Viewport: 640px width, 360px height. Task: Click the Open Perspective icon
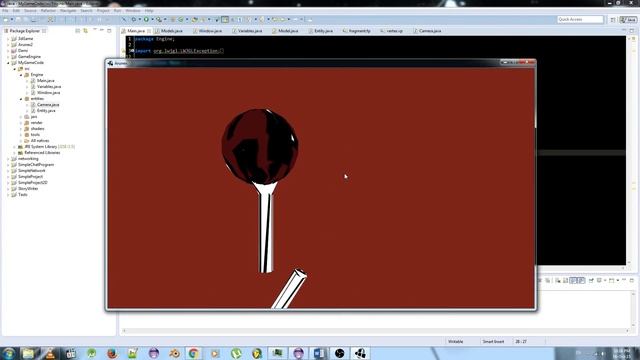coord(613,20)
